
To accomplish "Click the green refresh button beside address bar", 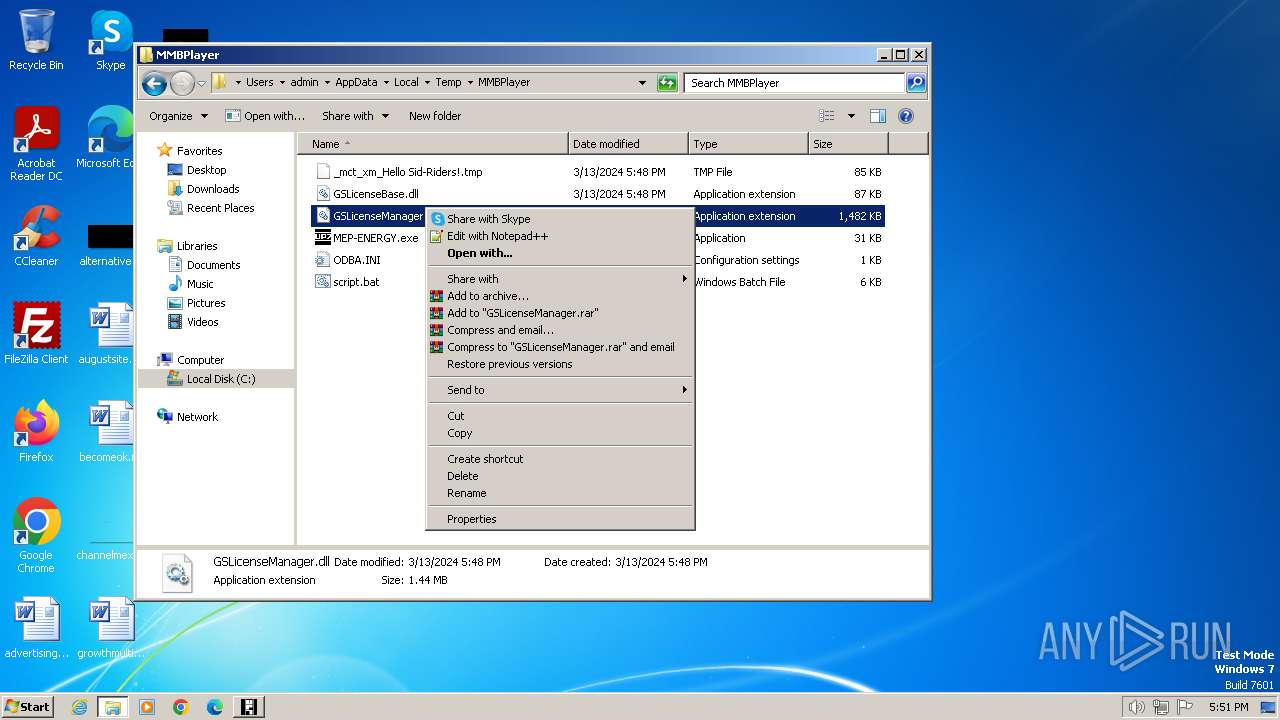I will [x=667, y=83].
